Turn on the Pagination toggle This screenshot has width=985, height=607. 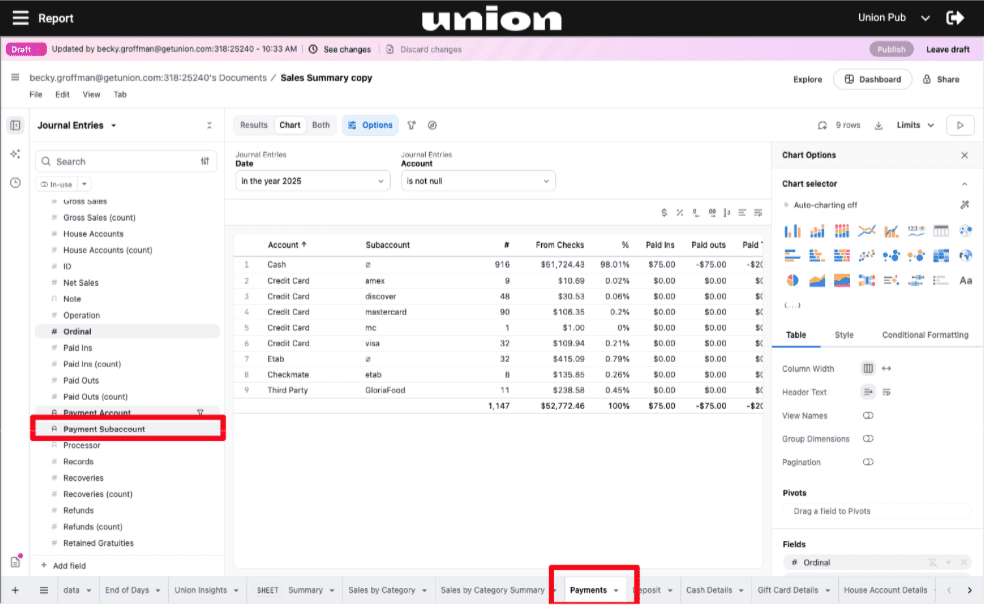[x=868, y=462]
